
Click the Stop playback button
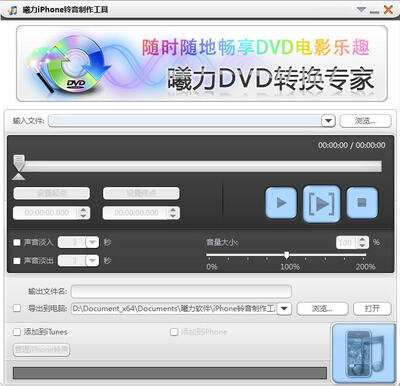click(x=362, y=203)
